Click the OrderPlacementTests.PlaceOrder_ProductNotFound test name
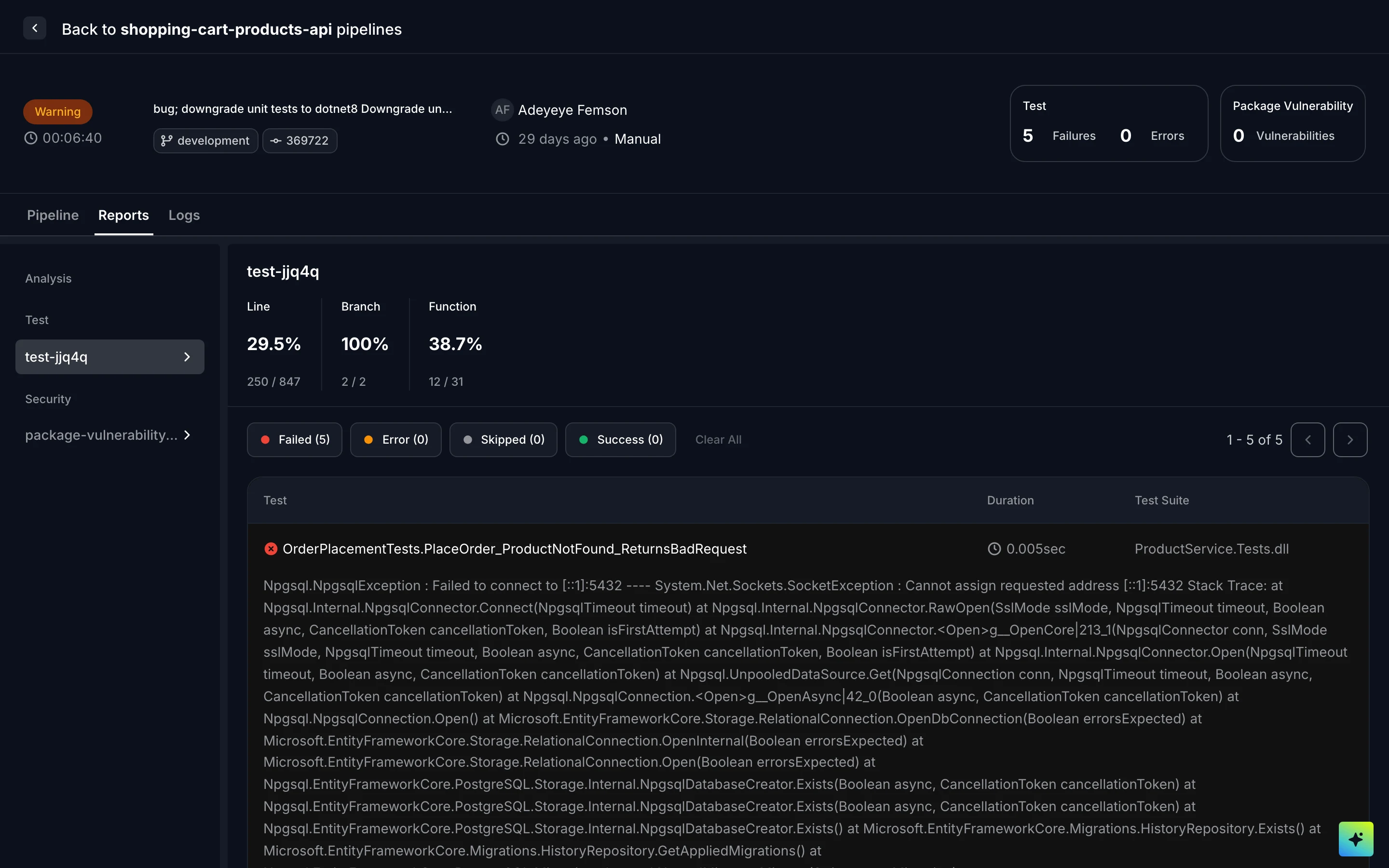 [x=514, y=549]
